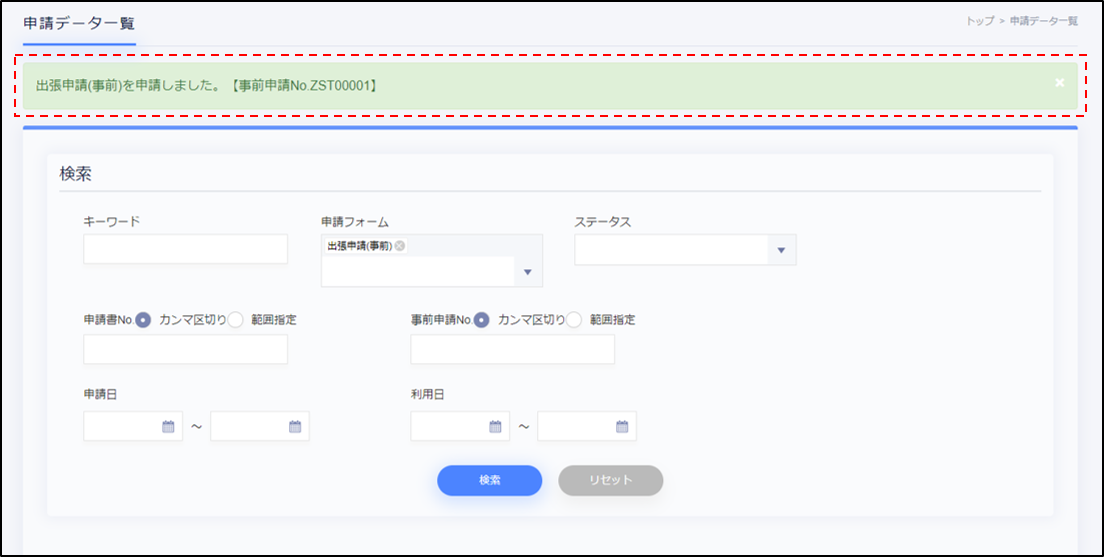Image resolution: width=1104 pixels, height=557 pixels.
Task: Click the 申請データ一覧 page title tab
Action: tap(79, 23)
